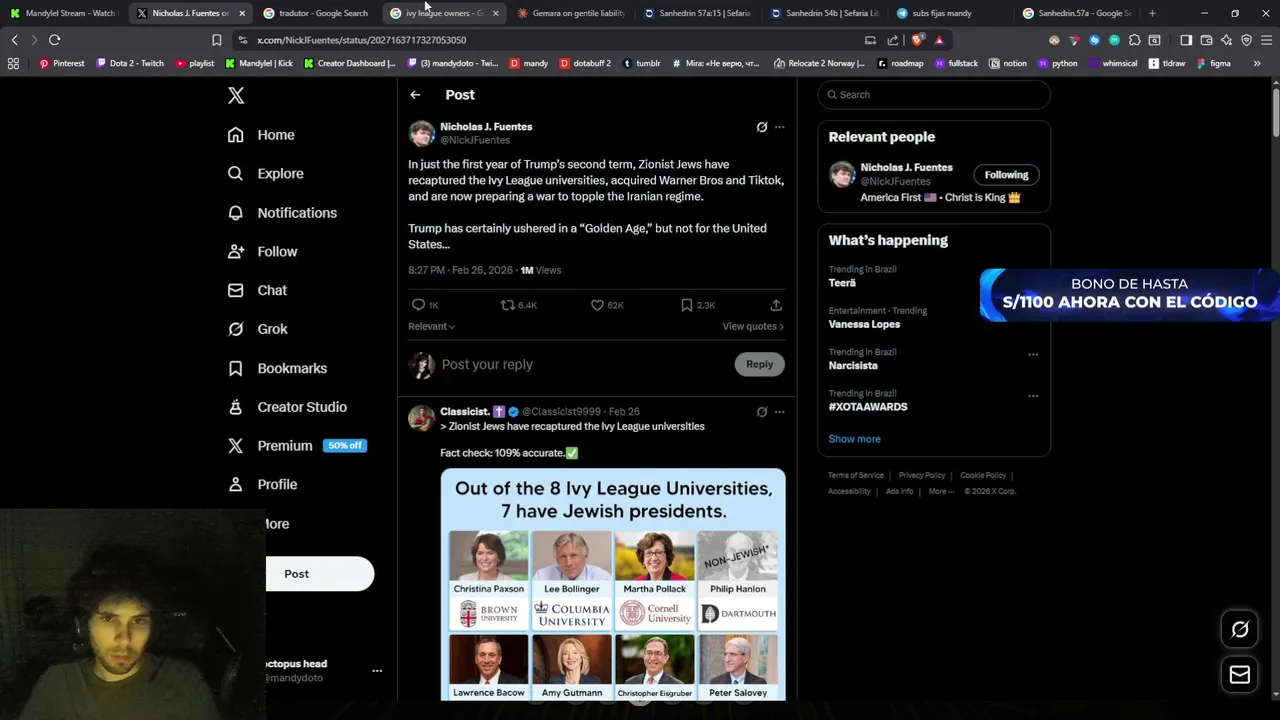Open Premium in the sidebar
This screenshot has height=720, width=1280.
(296, 446)
